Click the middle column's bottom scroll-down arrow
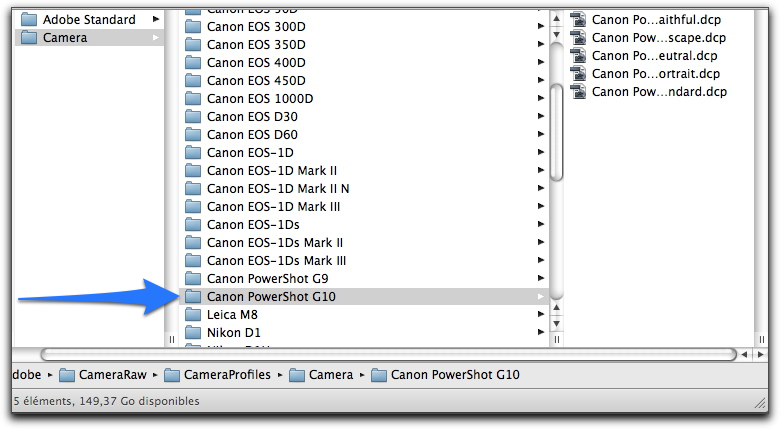The height and width of the screenshot is (429, 780). click(x=557, y=324)
